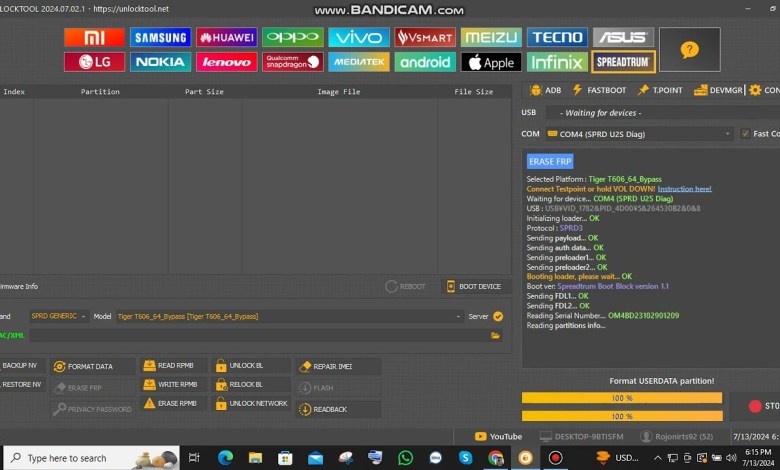Click the YouTube icon in status bar
This screenshot has height=470, width=780.
498,436
